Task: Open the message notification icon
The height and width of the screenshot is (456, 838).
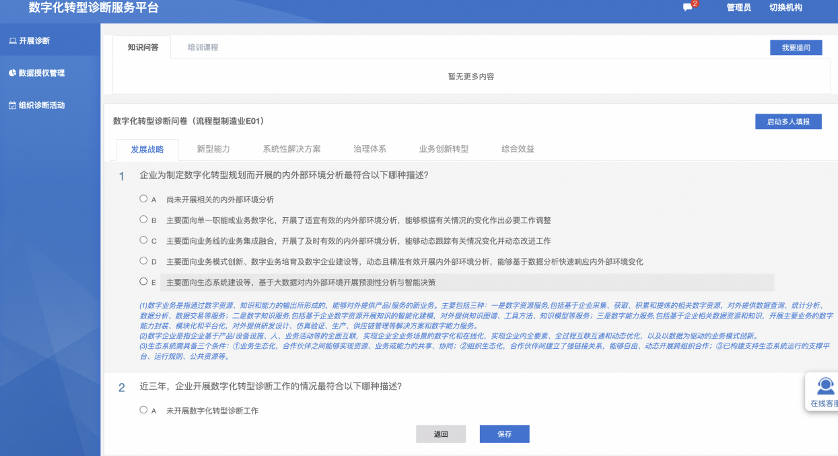Action: pos(687,7)
